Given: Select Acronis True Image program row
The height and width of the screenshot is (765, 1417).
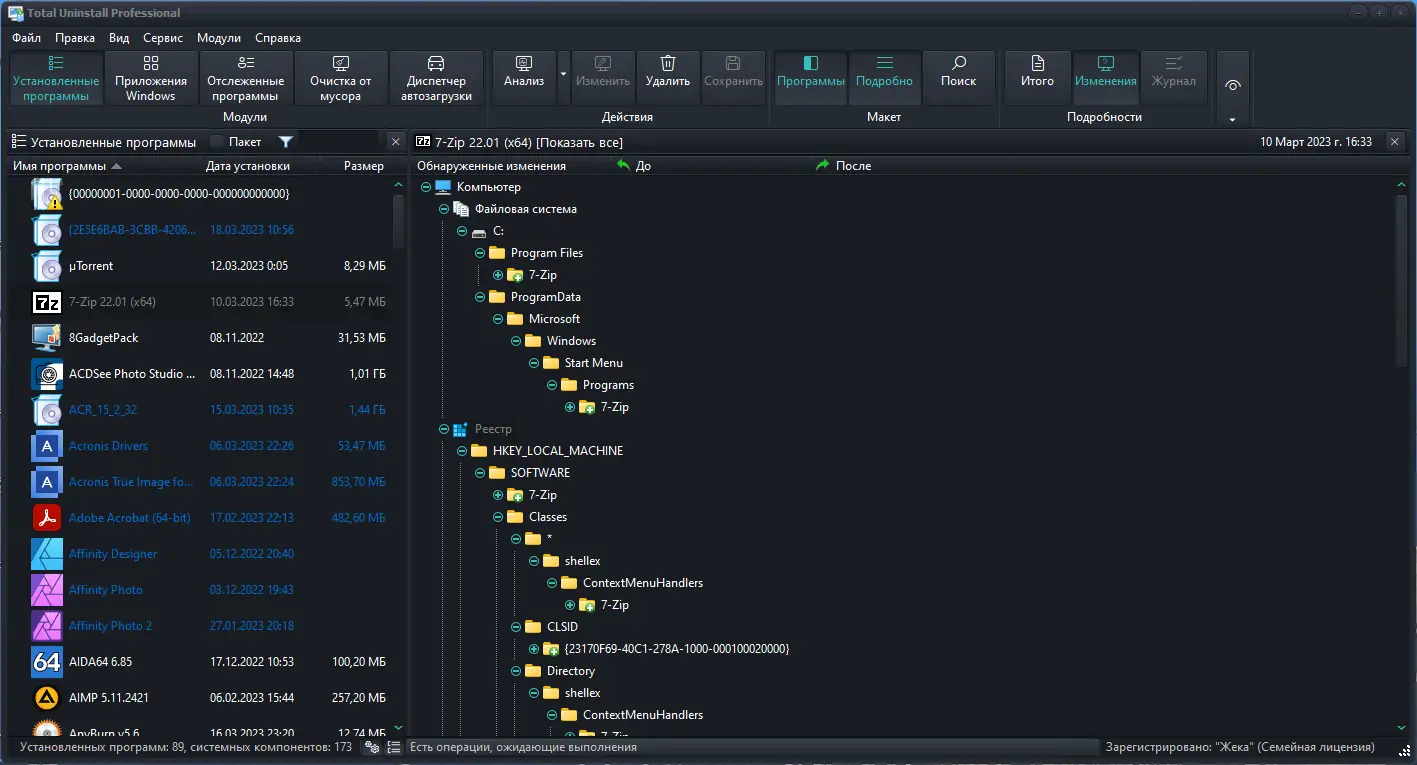Looking at the screenshot, I should click(x=200, y=482).
